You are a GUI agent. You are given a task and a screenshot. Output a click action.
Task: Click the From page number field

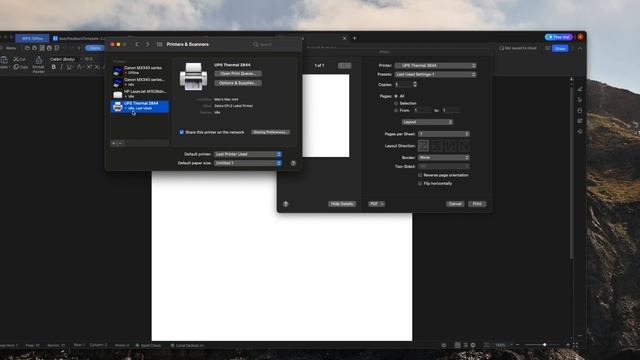422,110
